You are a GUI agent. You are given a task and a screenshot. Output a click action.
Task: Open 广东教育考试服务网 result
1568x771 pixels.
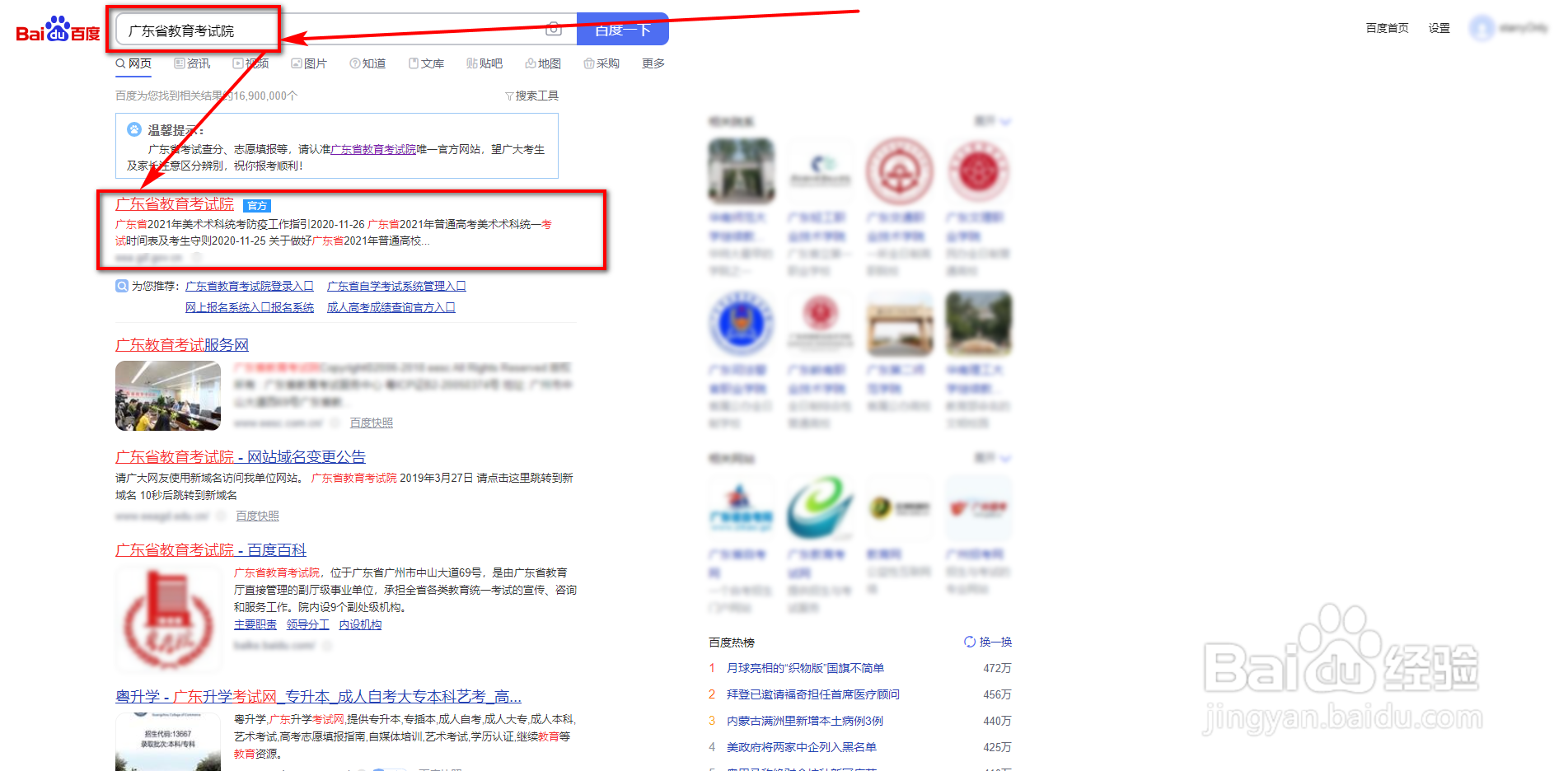[182, 345]
